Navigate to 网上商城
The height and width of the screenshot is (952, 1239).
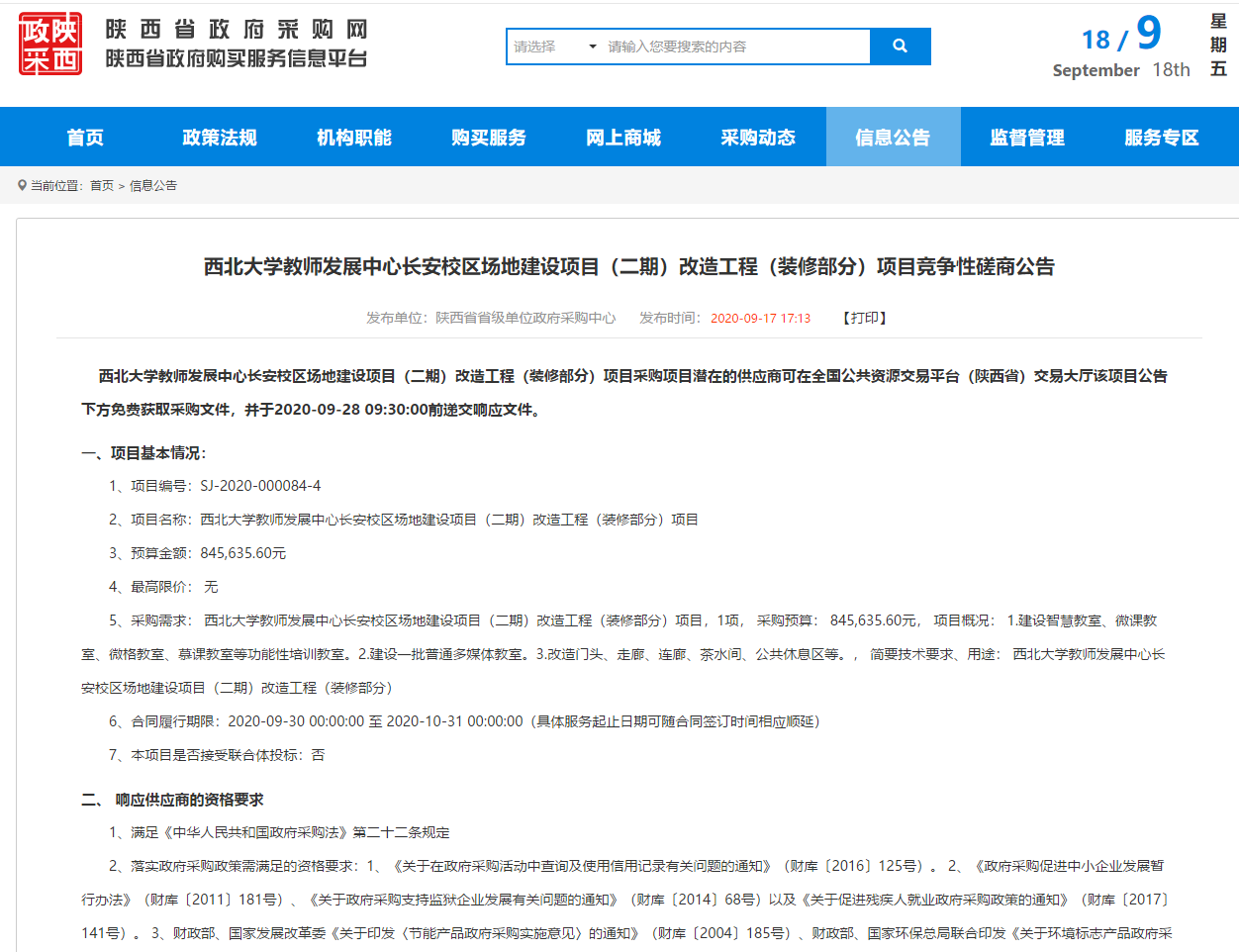tap(623, 138)
